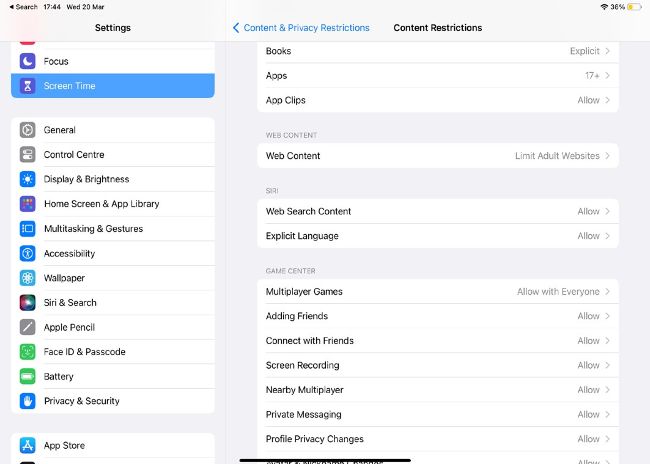The height and width of the screenshot is (464, 650).
Task: Select the Screen Time hourglass icon
Action: click(27, 86)
